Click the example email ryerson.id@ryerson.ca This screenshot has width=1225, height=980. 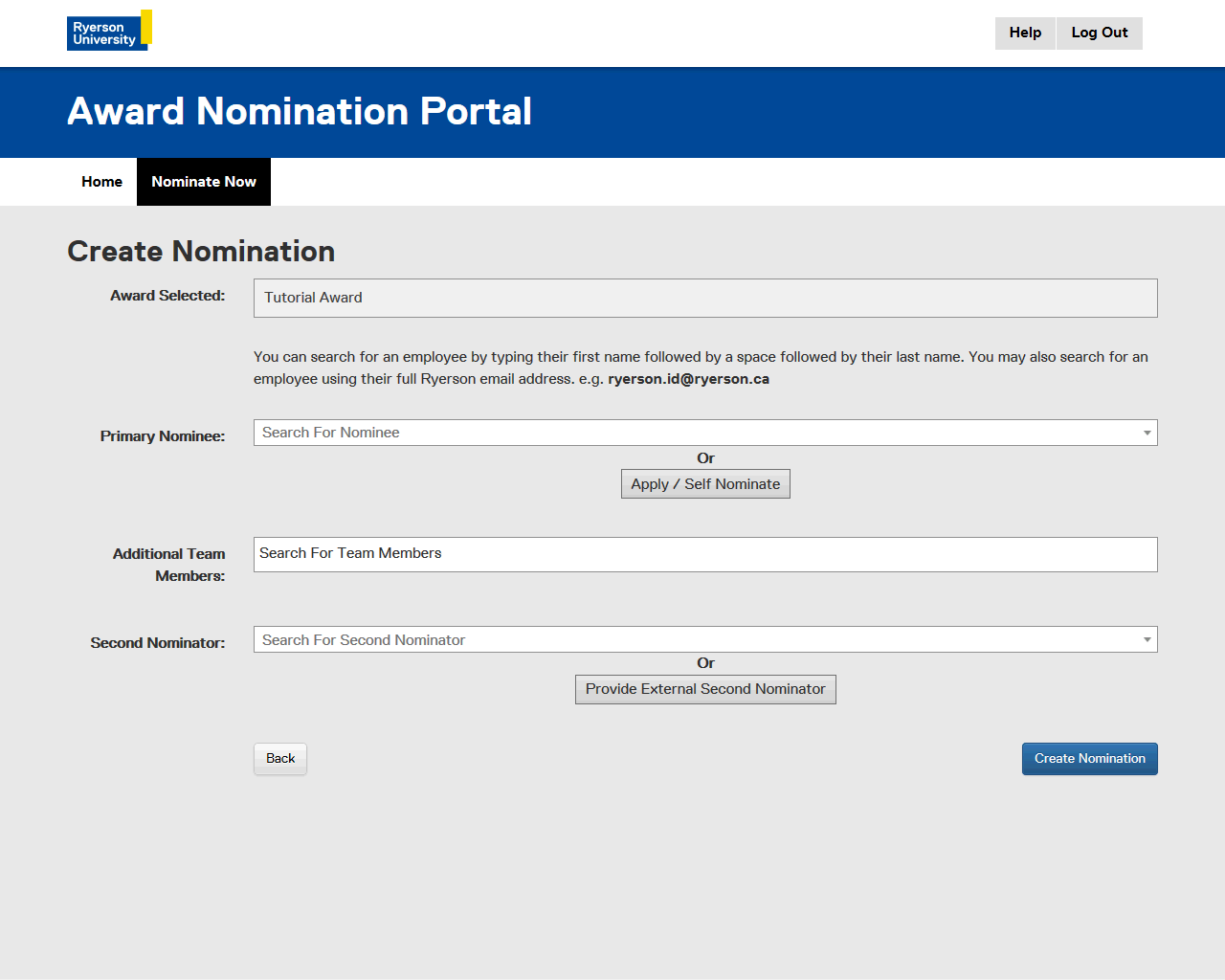[688, 379]
